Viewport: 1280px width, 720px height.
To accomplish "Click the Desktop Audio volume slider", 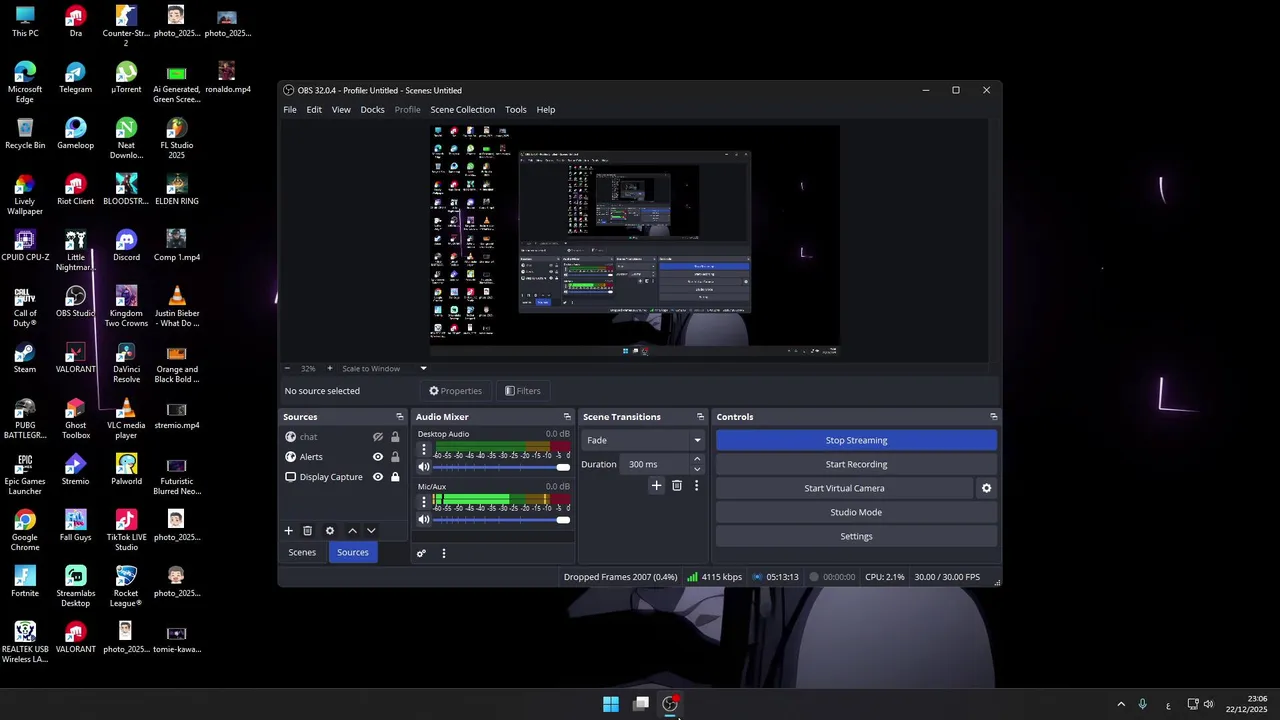I will pyautogui.click(x=502, y=467).
